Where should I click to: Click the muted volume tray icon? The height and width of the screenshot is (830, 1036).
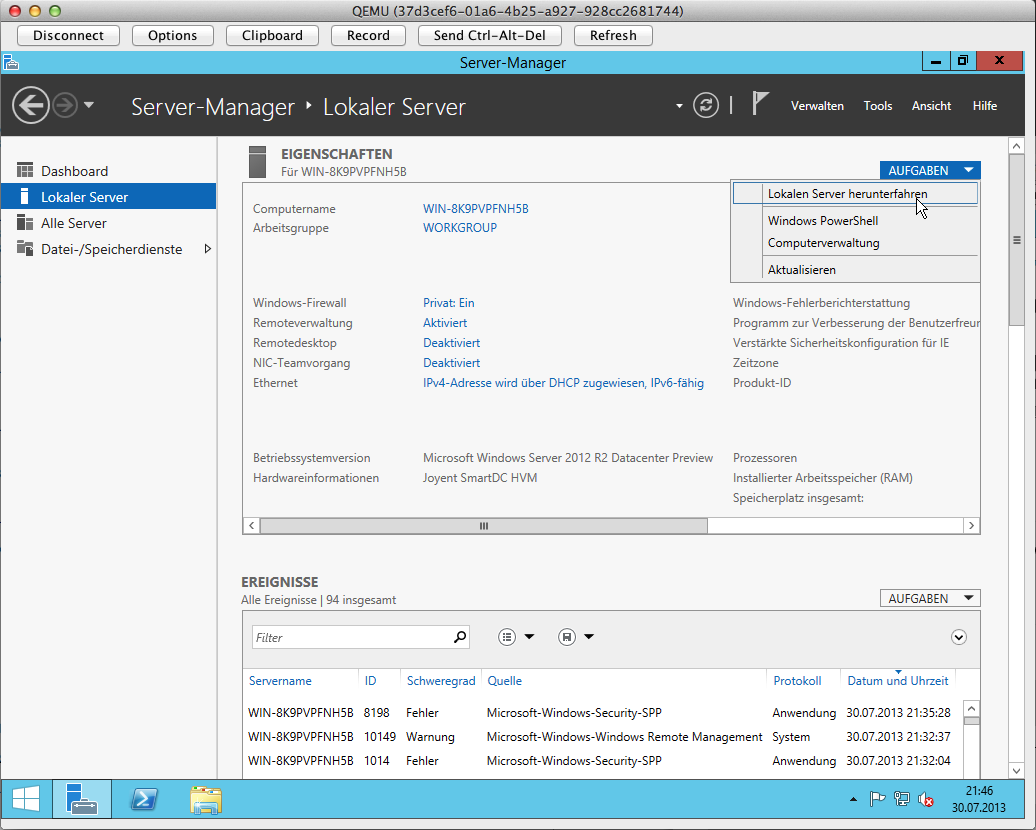[x=926, y=800]
